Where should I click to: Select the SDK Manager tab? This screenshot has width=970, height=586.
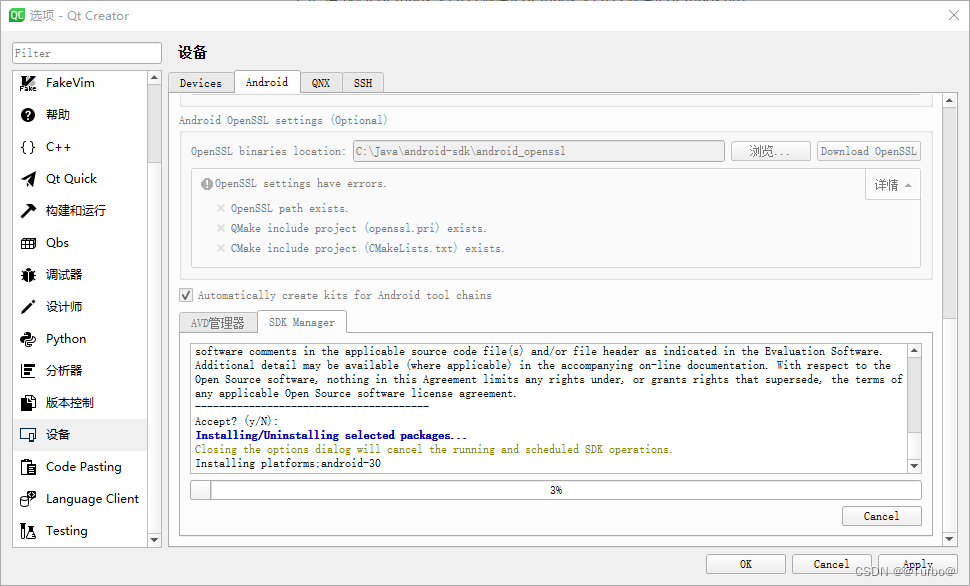302,322
